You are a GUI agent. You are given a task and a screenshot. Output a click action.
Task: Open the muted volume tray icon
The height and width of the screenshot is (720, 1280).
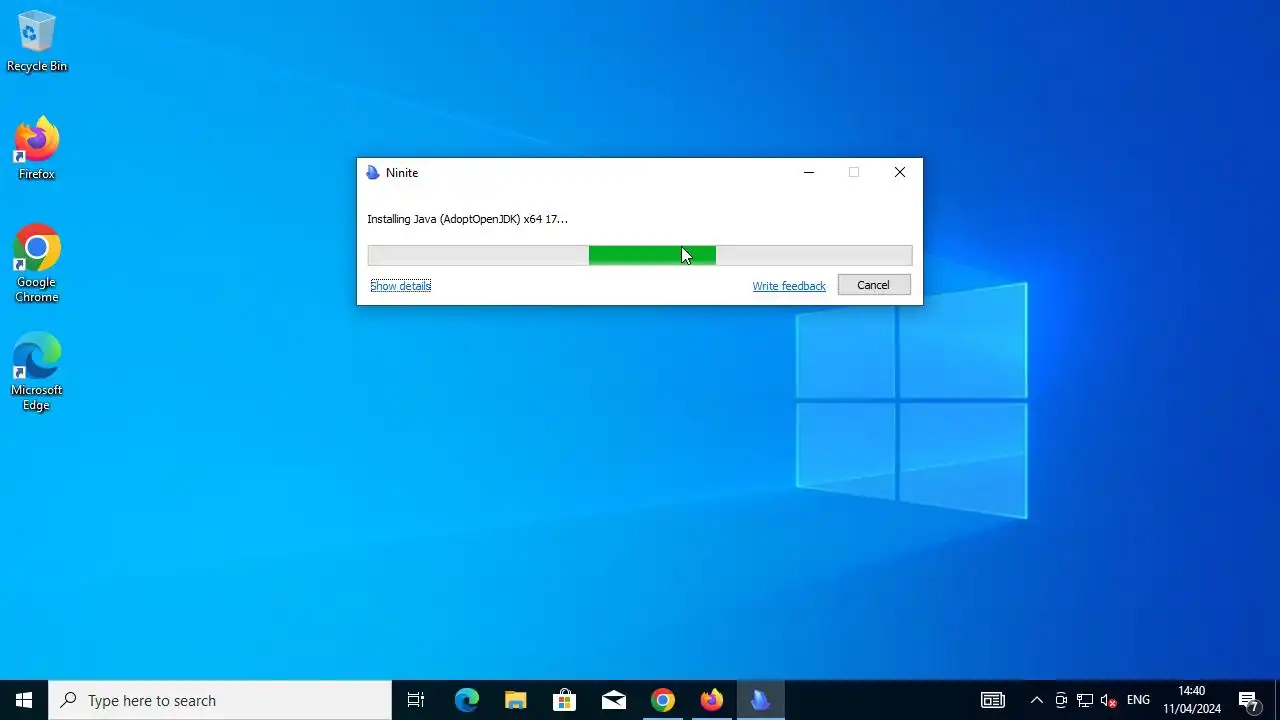(x=1109, y=700)
